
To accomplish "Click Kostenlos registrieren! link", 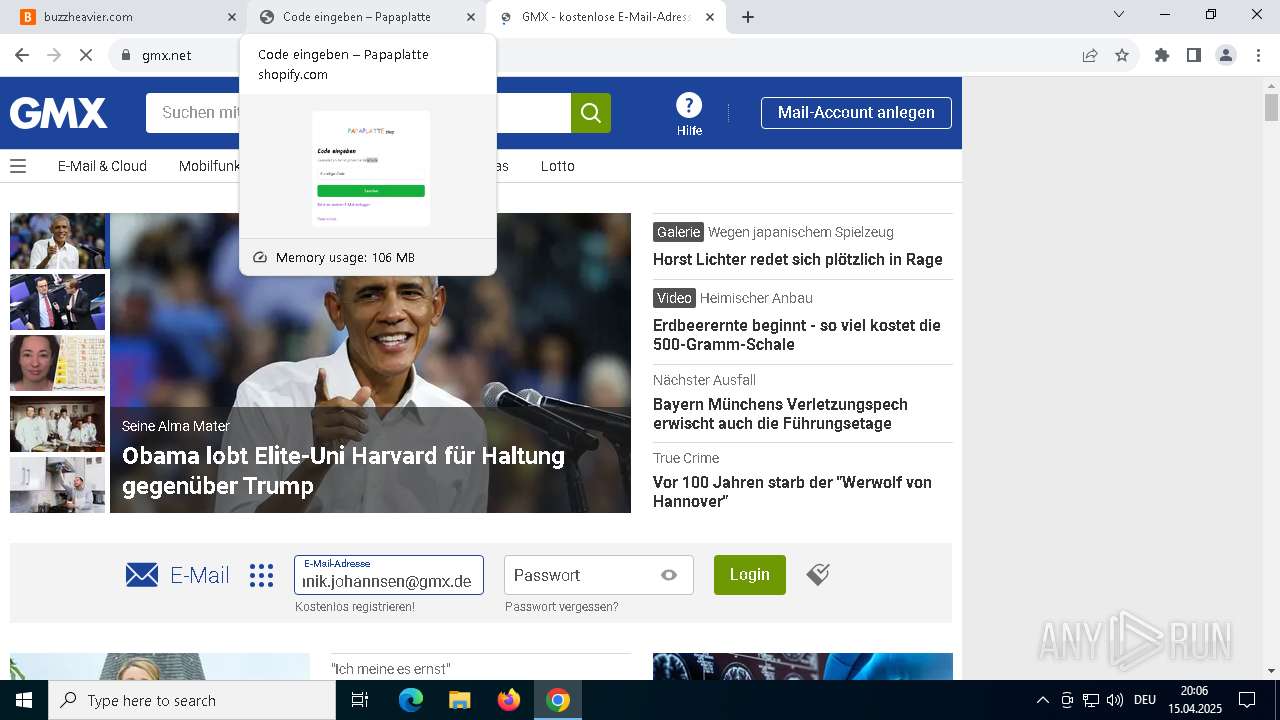I will 355,607.
